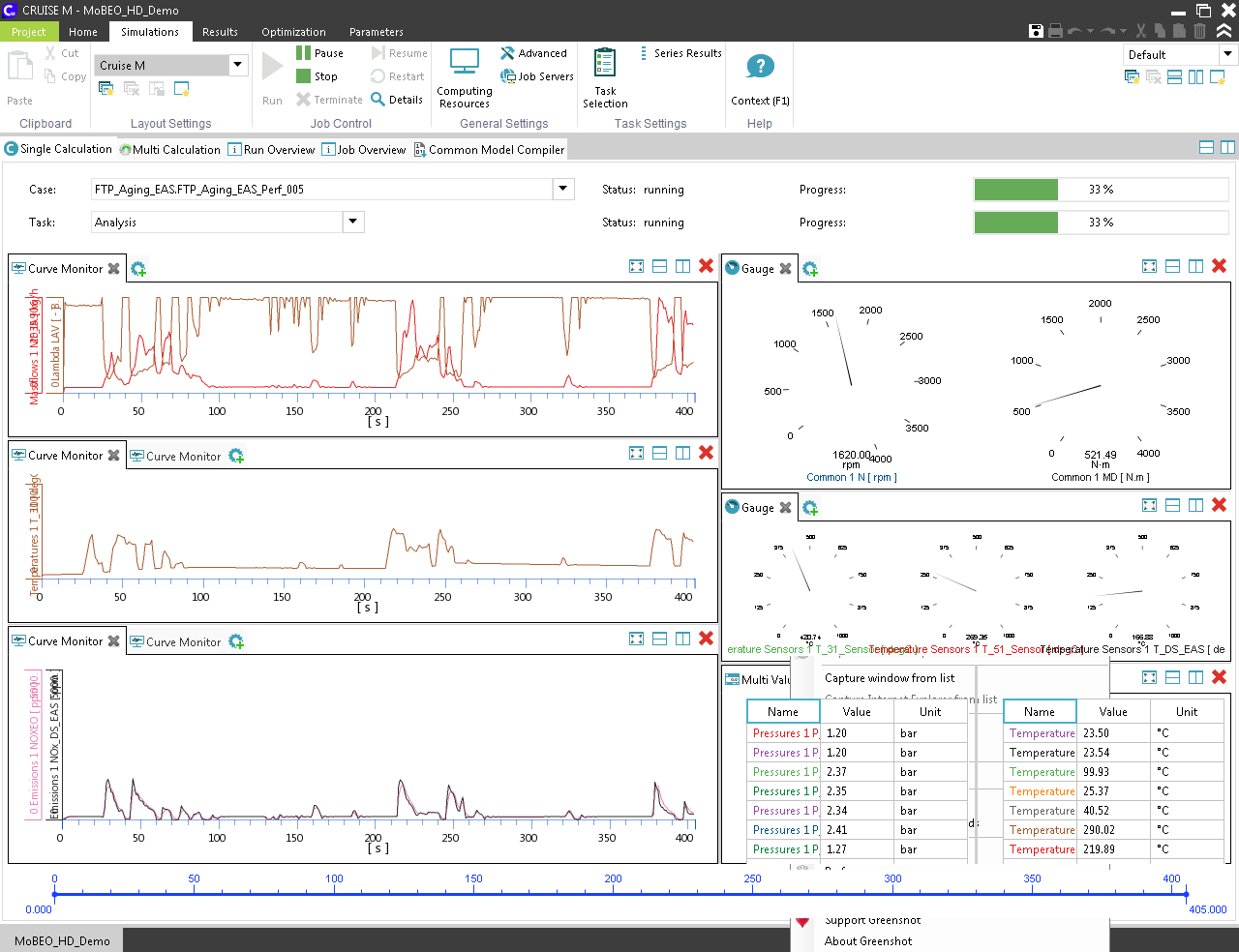Image resolution: width=1239 pixels, height=952 pixels.
Task: Click the save icon in title toolbar
Action: [1036, 31]
